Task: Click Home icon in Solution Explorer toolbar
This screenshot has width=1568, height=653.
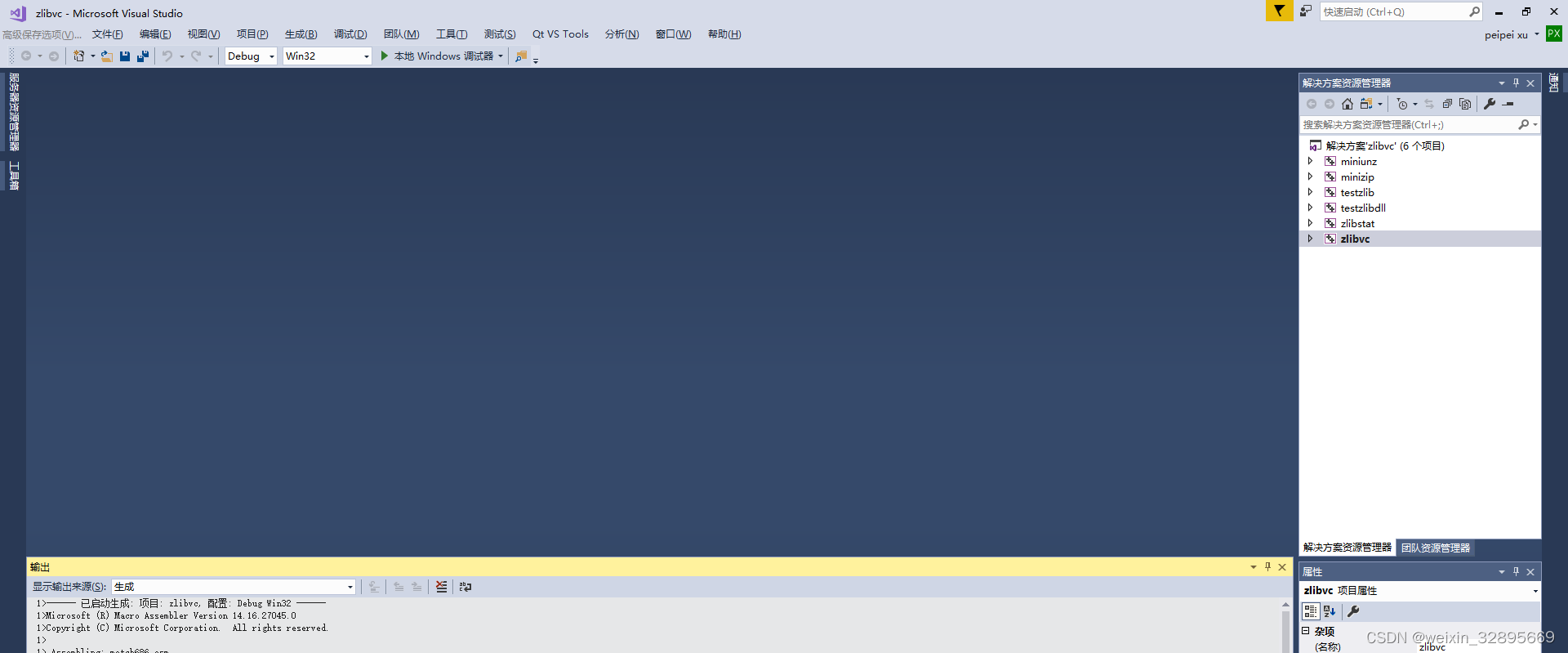Action: [1347, 104]
